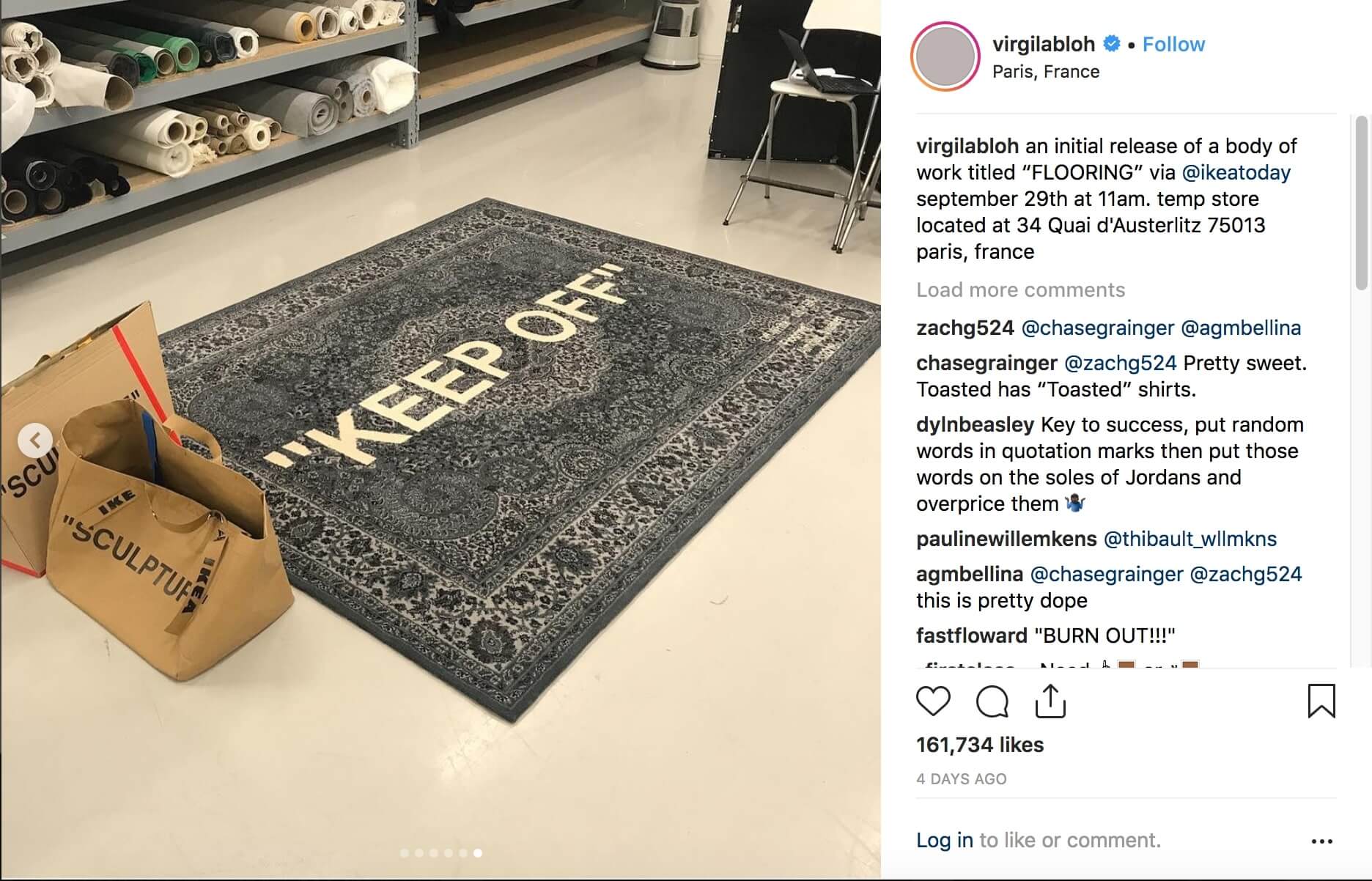Like the post with the heart icon
The image size is (1372, 881).
[933, 701]
